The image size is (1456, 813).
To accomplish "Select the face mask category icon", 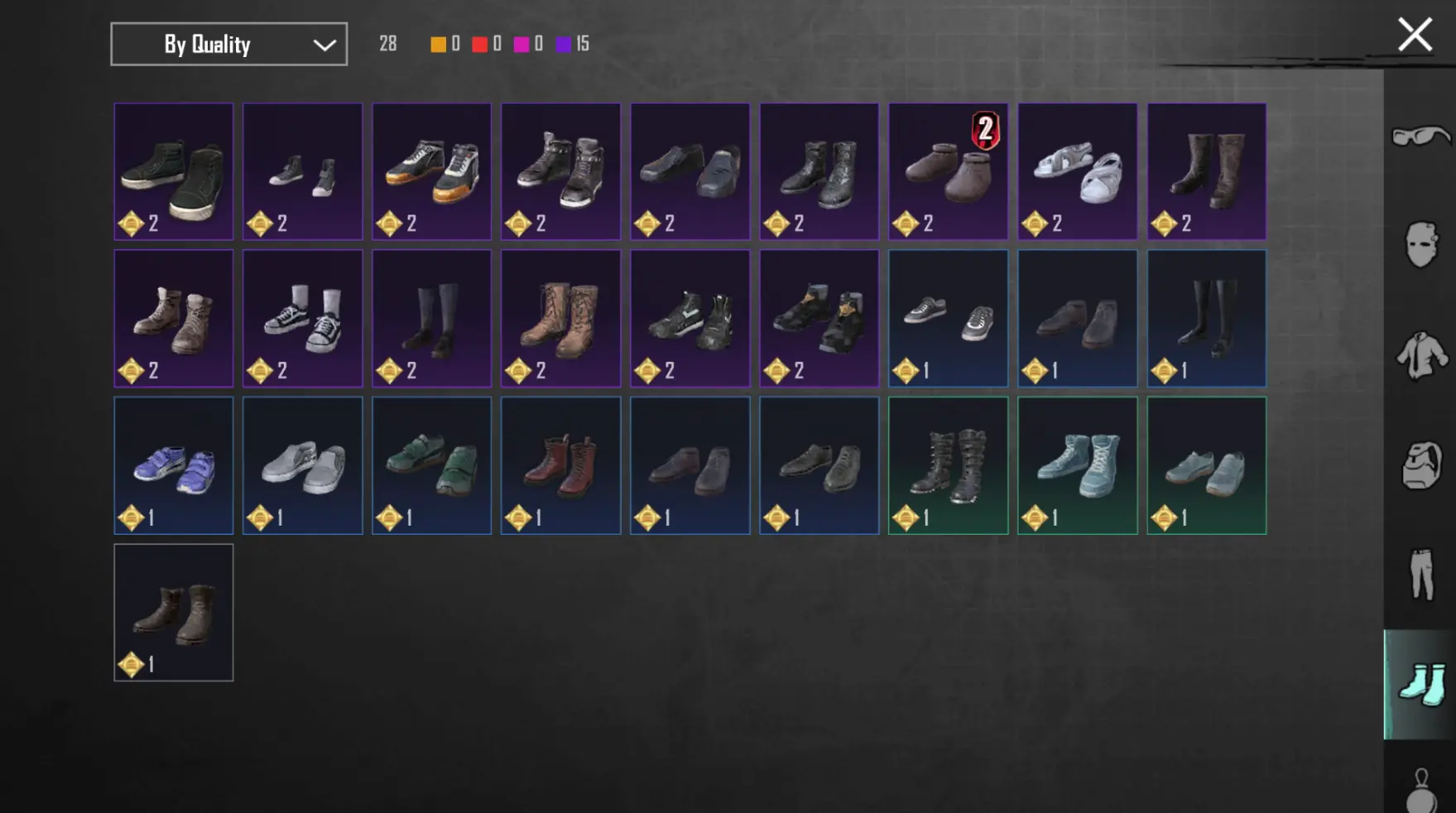I will click(1420, 244).
